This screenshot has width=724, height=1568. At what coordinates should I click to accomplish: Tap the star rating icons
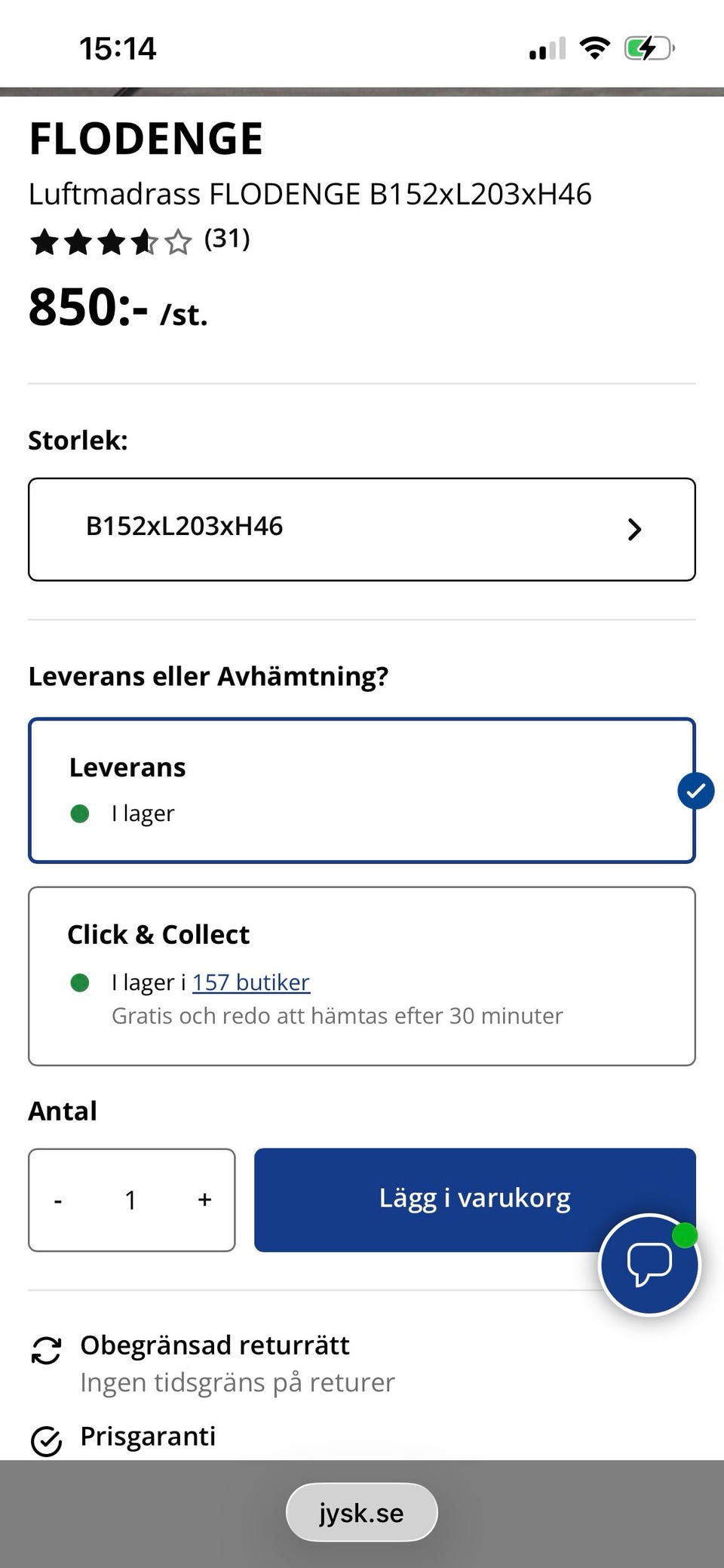(x=111, y=243)
